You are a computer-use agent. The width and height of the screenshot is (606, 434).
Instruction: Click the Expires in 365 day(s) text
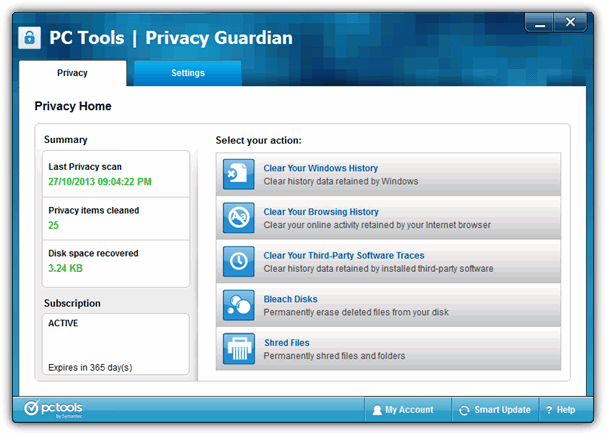90,368
